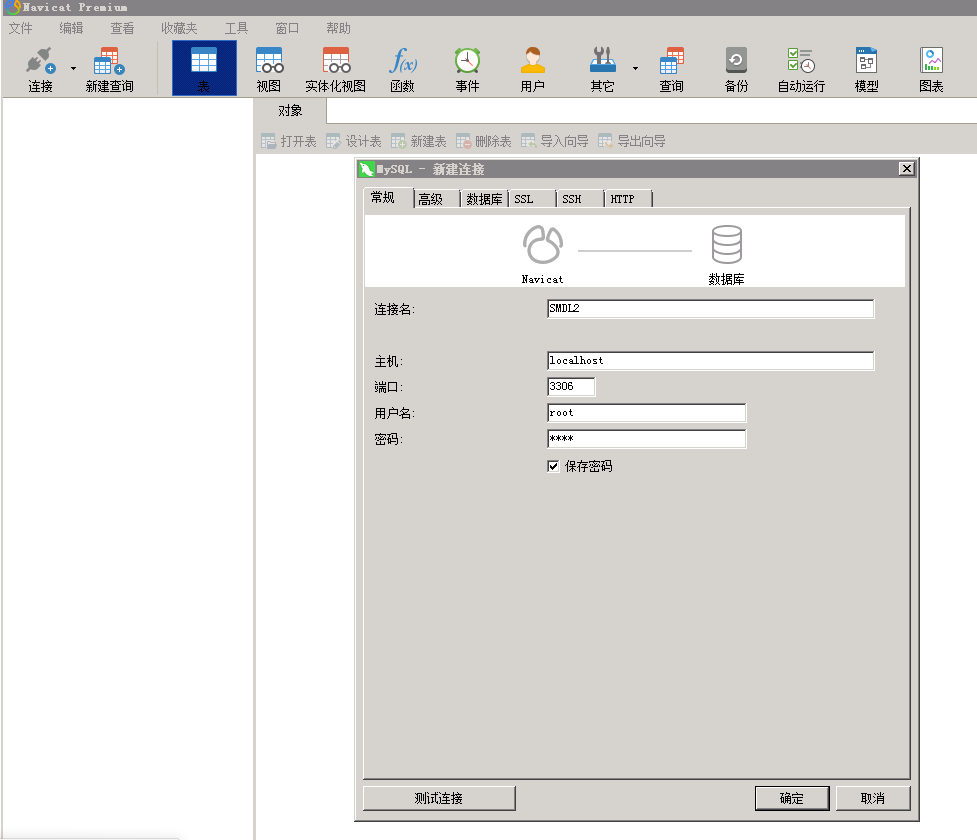Switch to the 高级 advanced tab
Viewport: 977px width, 840px height.
[x=436, y=199]
